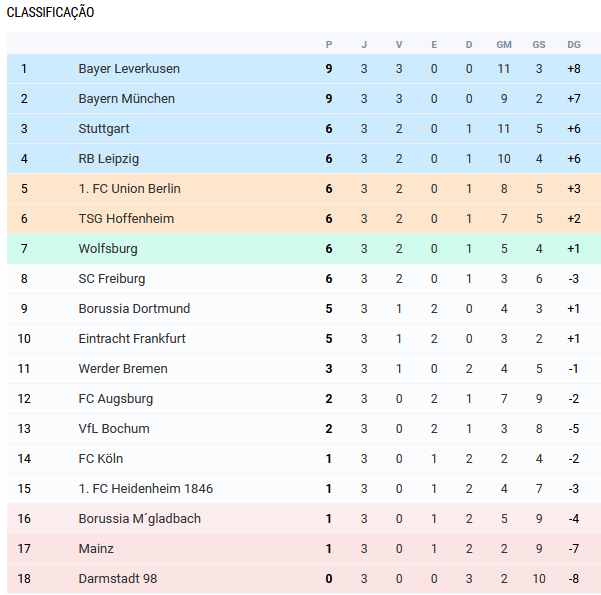
Task: Click the RB Leipzig team name
Action: pyautogui.click(x=109, y=159)
